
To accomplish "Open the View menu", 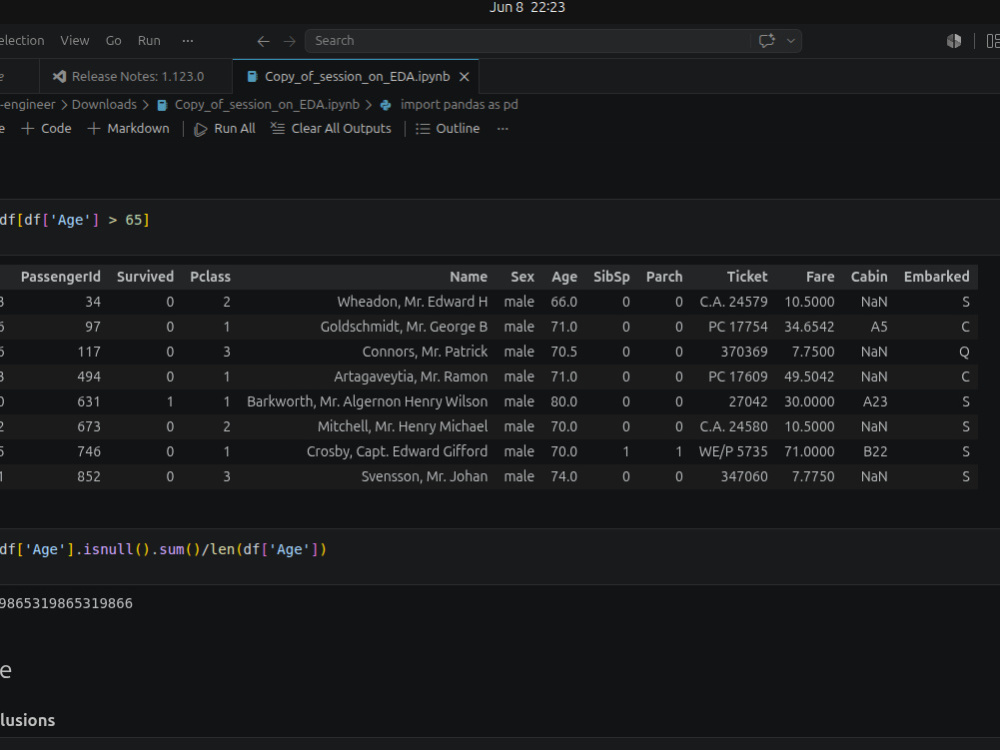I will [x=75, y=40].
